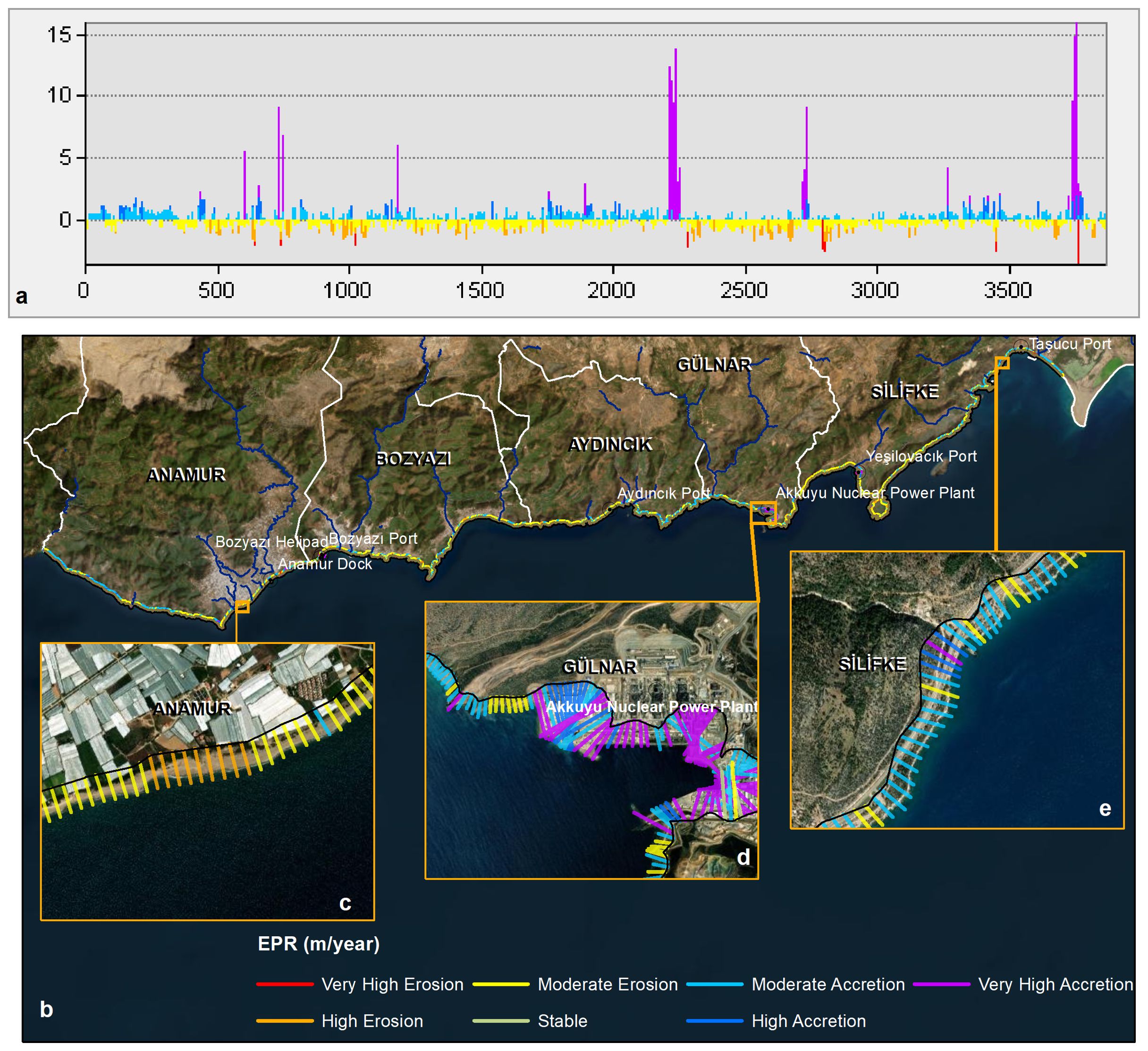Click the Aydıncık Port label
The height and width of the screenshot is (1051, 1148).
click(x=663, y=493)
